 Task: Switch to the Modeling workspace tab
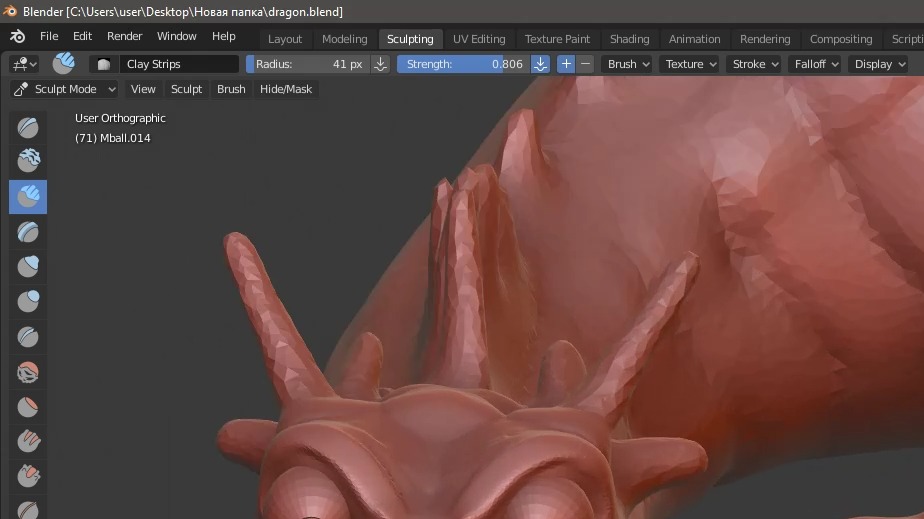(344, 39)
